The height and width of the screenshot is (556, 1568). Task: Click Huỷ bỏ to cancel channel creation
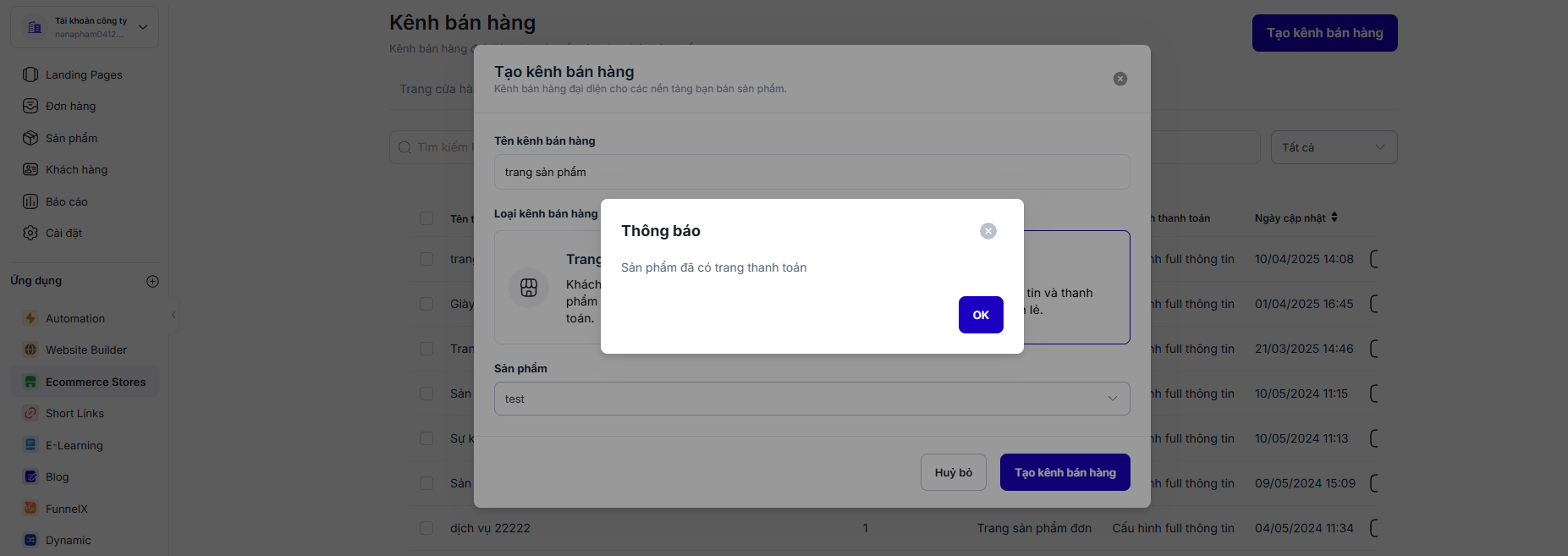(953, 472)
